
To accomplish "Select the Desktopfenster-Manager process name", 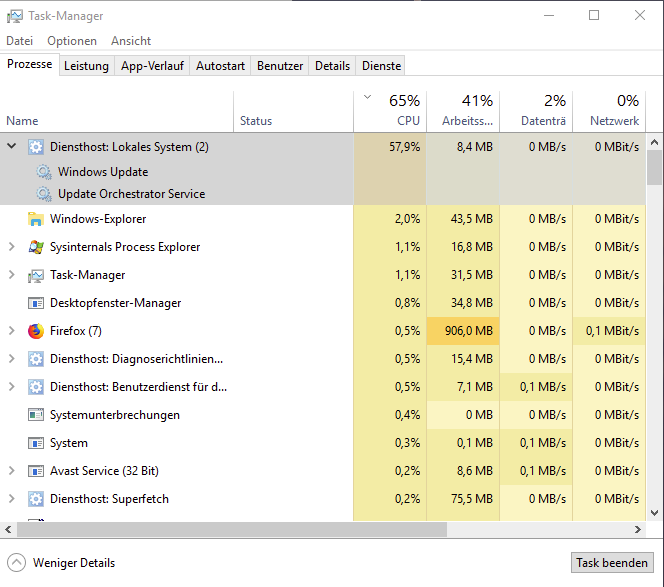I will [x=116, y=303].
